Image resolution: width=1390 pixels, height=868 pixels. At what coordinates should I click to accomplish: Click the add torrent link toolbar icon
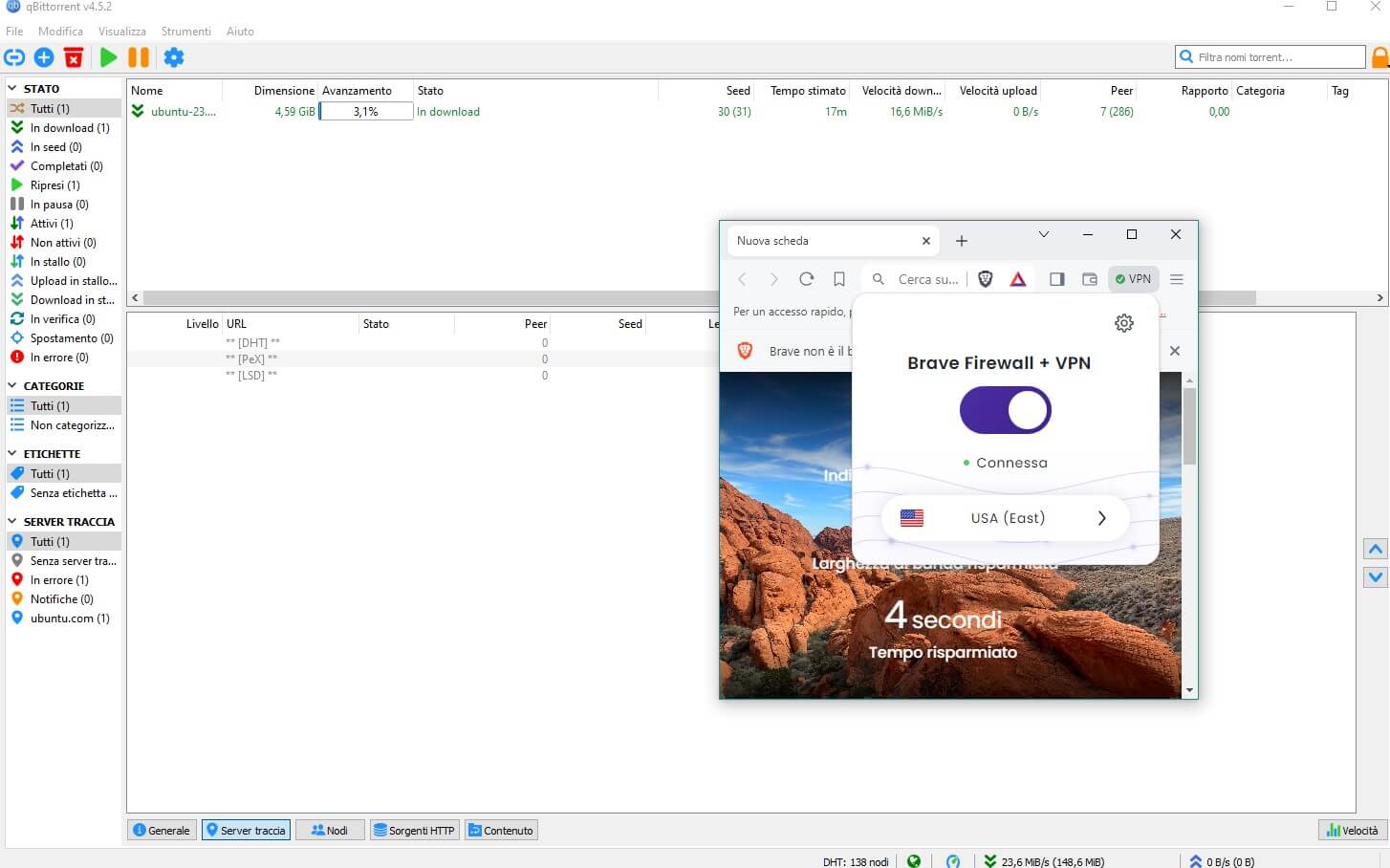tap(14, 57)
